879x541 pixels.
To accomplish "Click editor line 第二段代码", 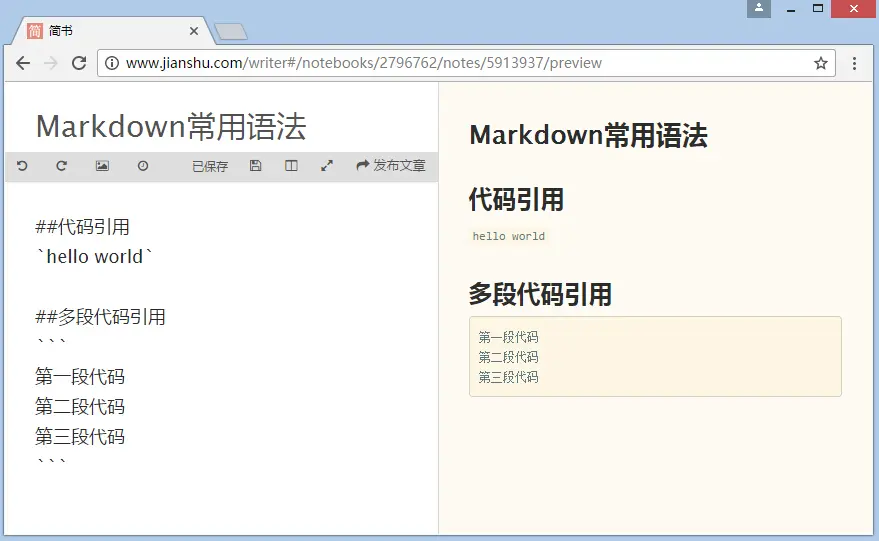I will [80, 406].
